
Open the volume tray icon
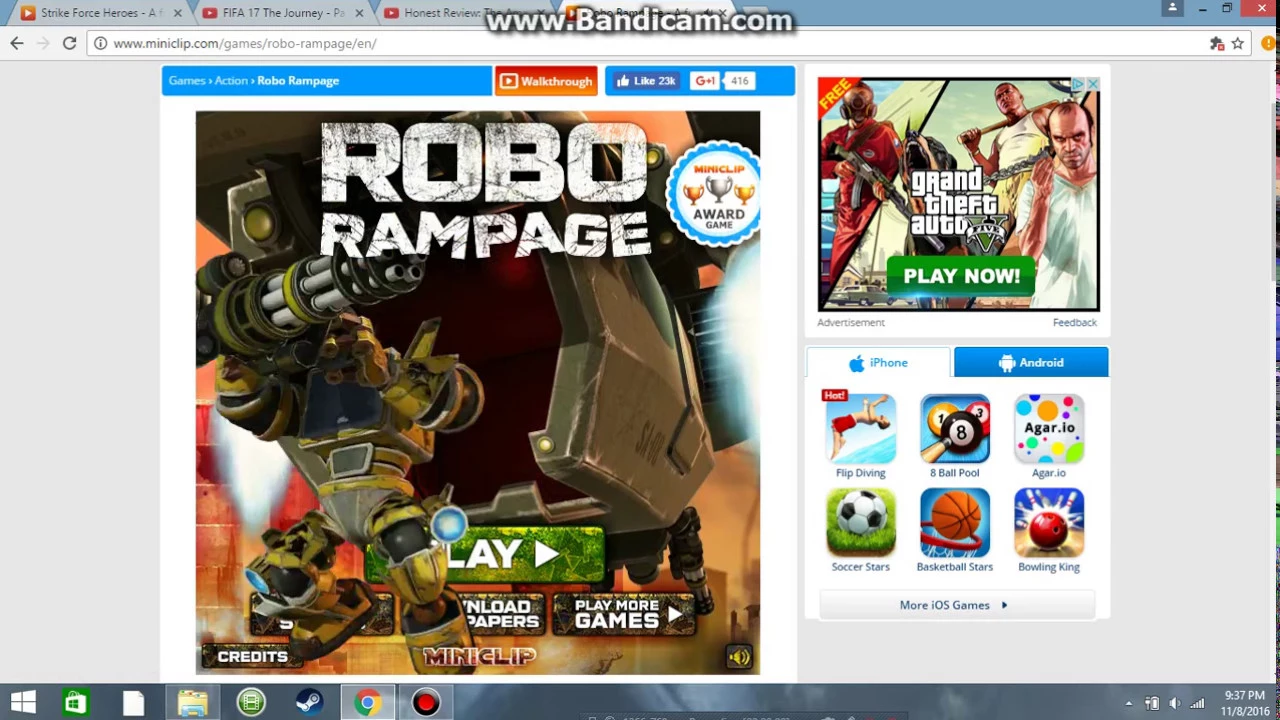(1174, 703)
